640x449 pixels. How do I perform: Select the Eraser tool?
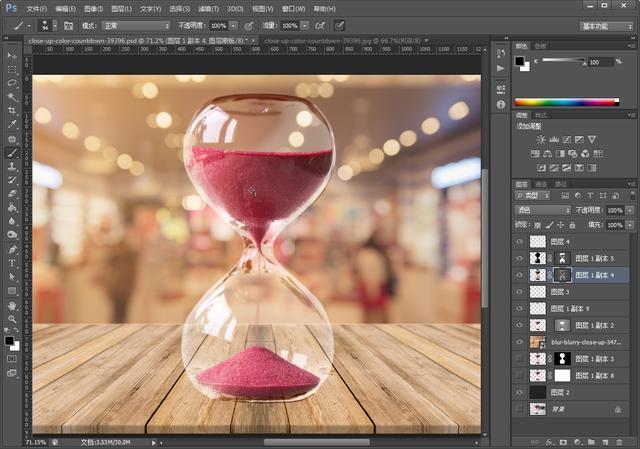tap(12, 194)
